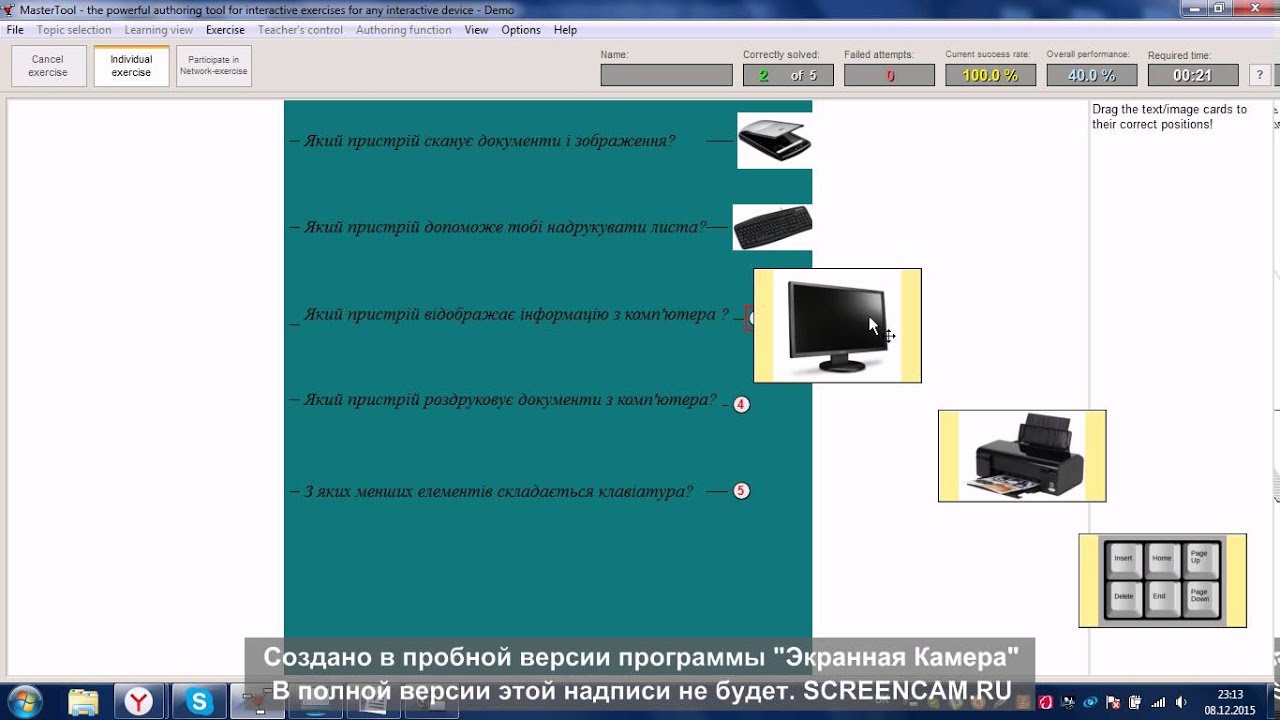Open the Windows Start button

25,701
